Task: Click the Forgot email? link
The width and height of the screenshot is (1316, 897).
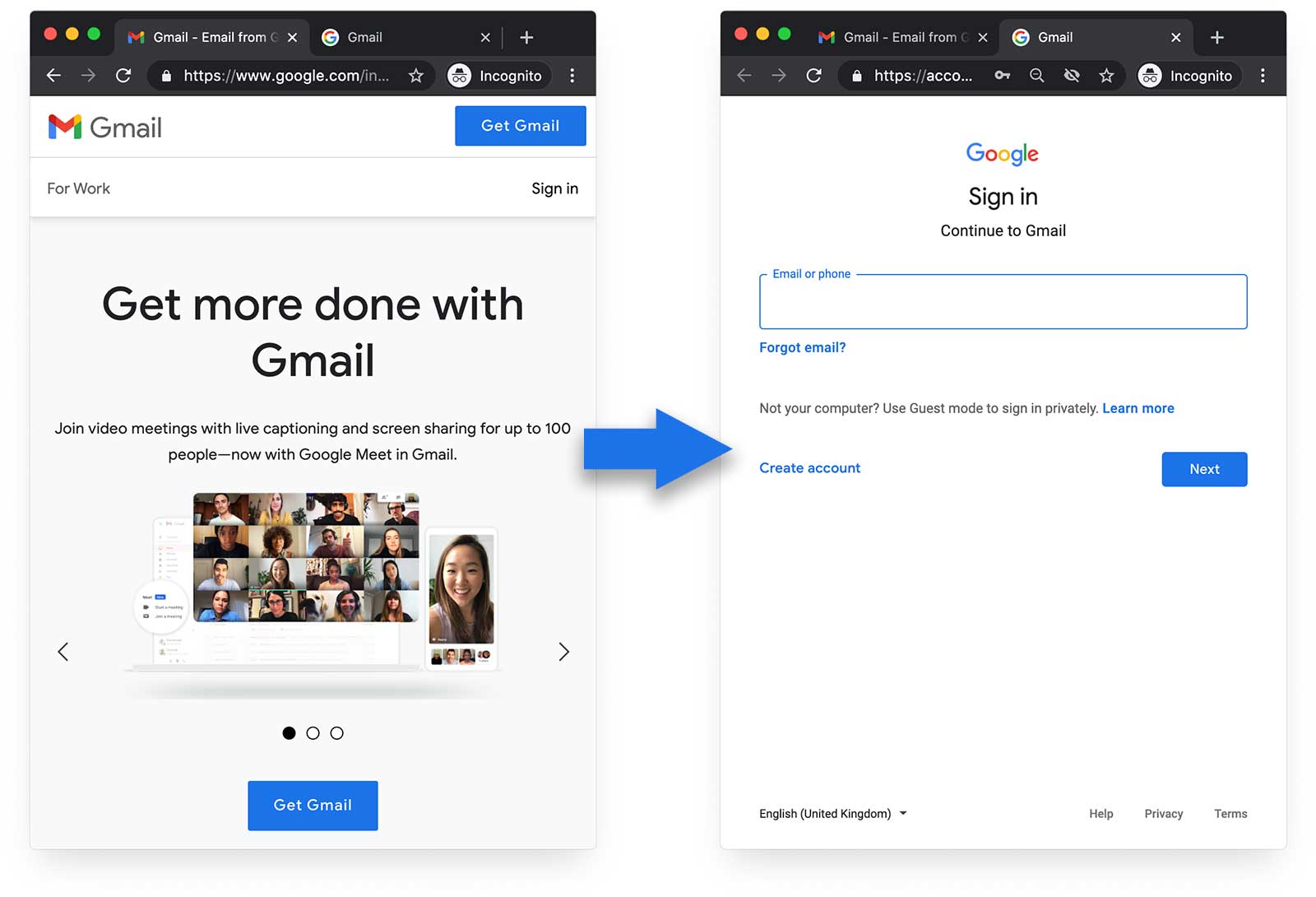Action: coord(802,347)
